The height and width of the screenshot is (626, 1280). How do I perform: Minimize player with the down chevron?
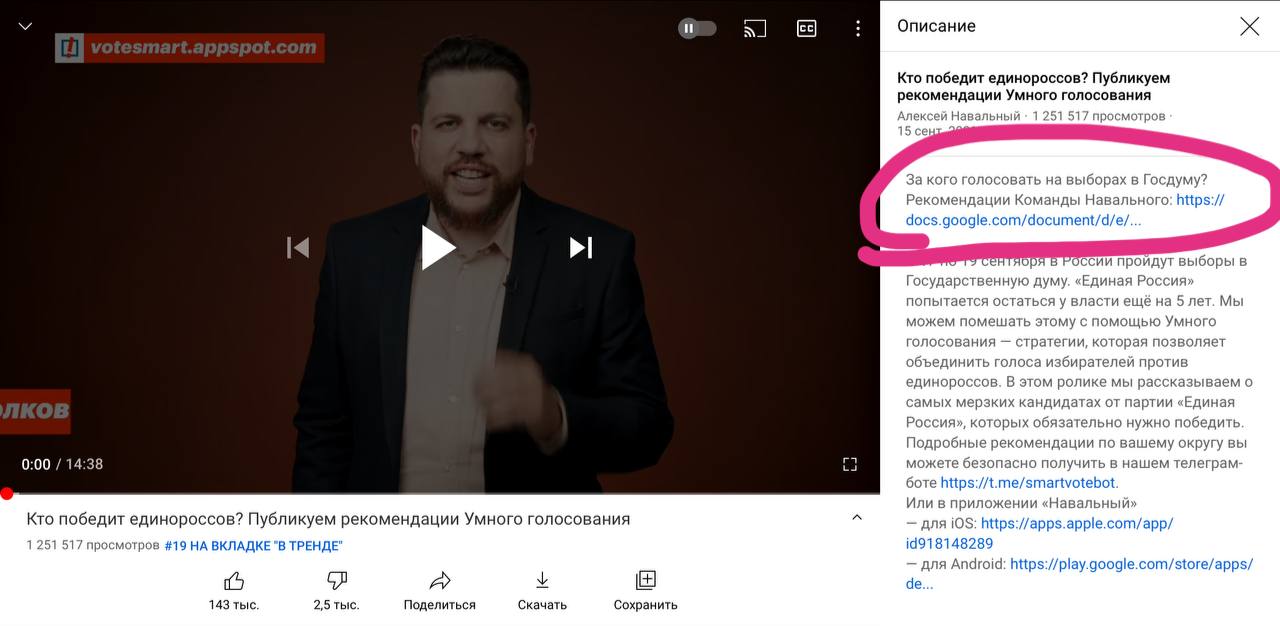tap(26, 27)
